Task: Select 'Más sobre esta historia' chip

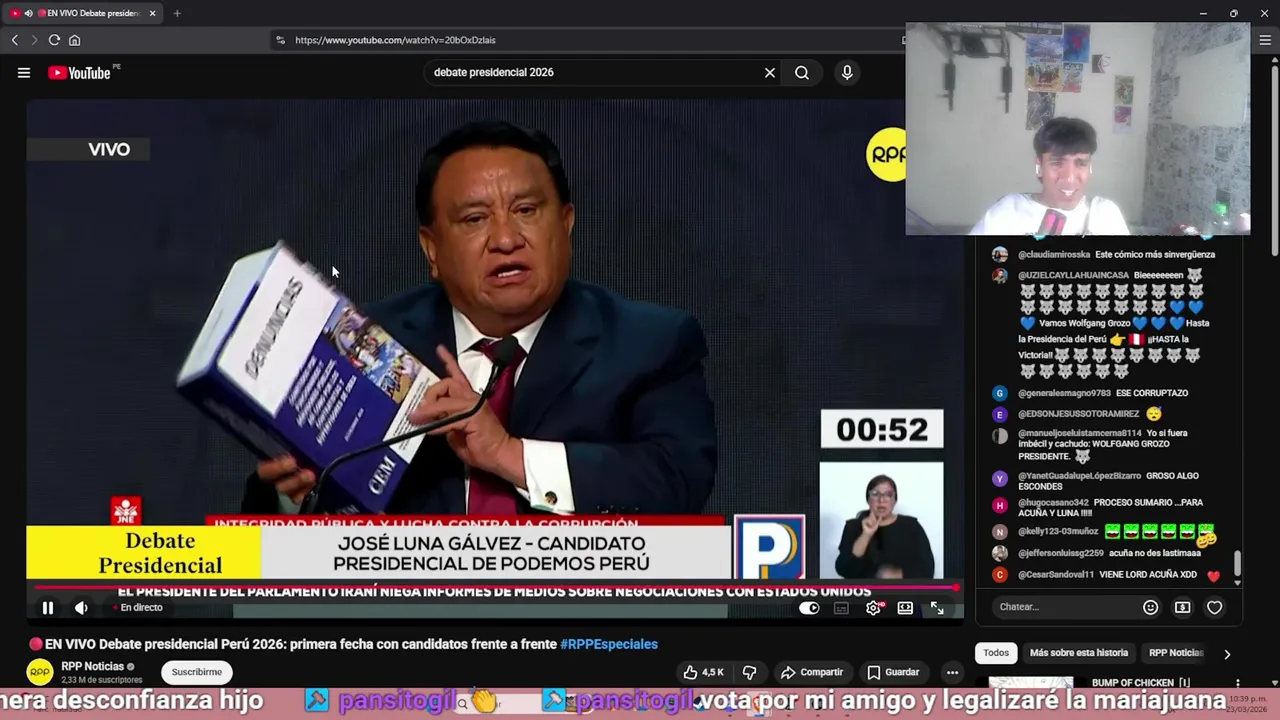Action: tap(1078, 653)
